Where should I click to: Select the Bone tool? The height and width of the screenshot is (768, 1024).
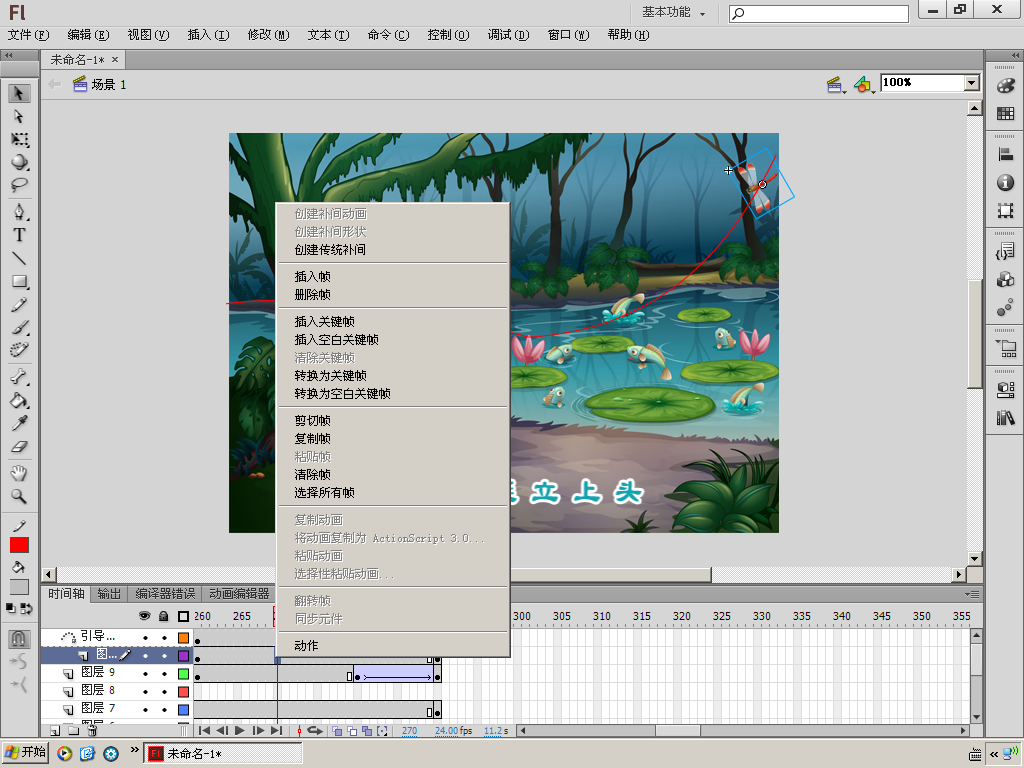[x=19, y=377]
